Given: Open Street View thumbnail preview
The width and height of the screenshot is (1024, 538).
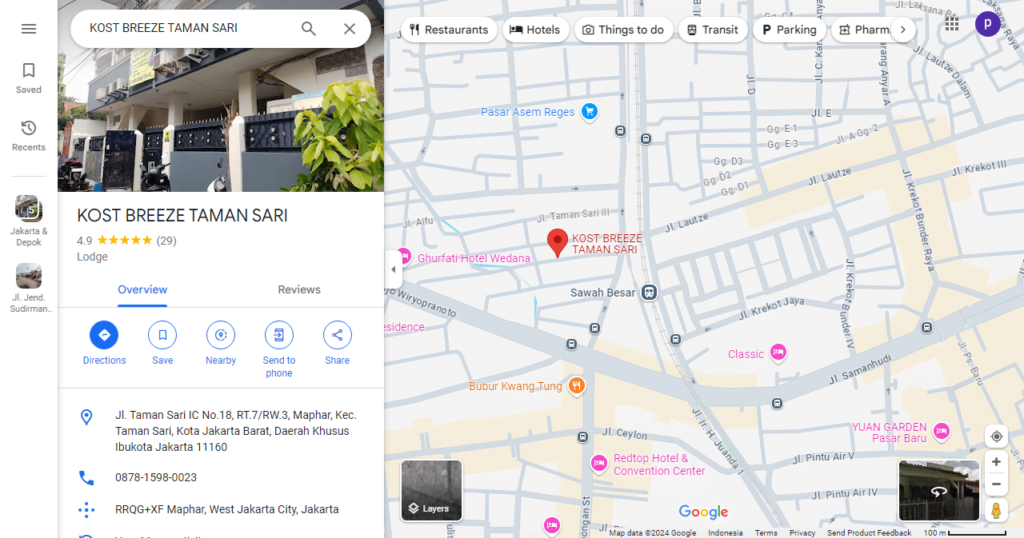Looking at the screenshot, I should coord(938,490).
